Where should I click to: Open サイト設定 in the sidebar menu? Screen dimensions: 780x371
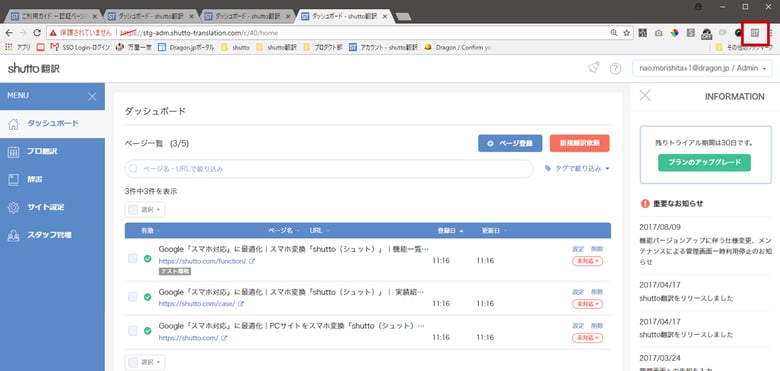point(52,207)
